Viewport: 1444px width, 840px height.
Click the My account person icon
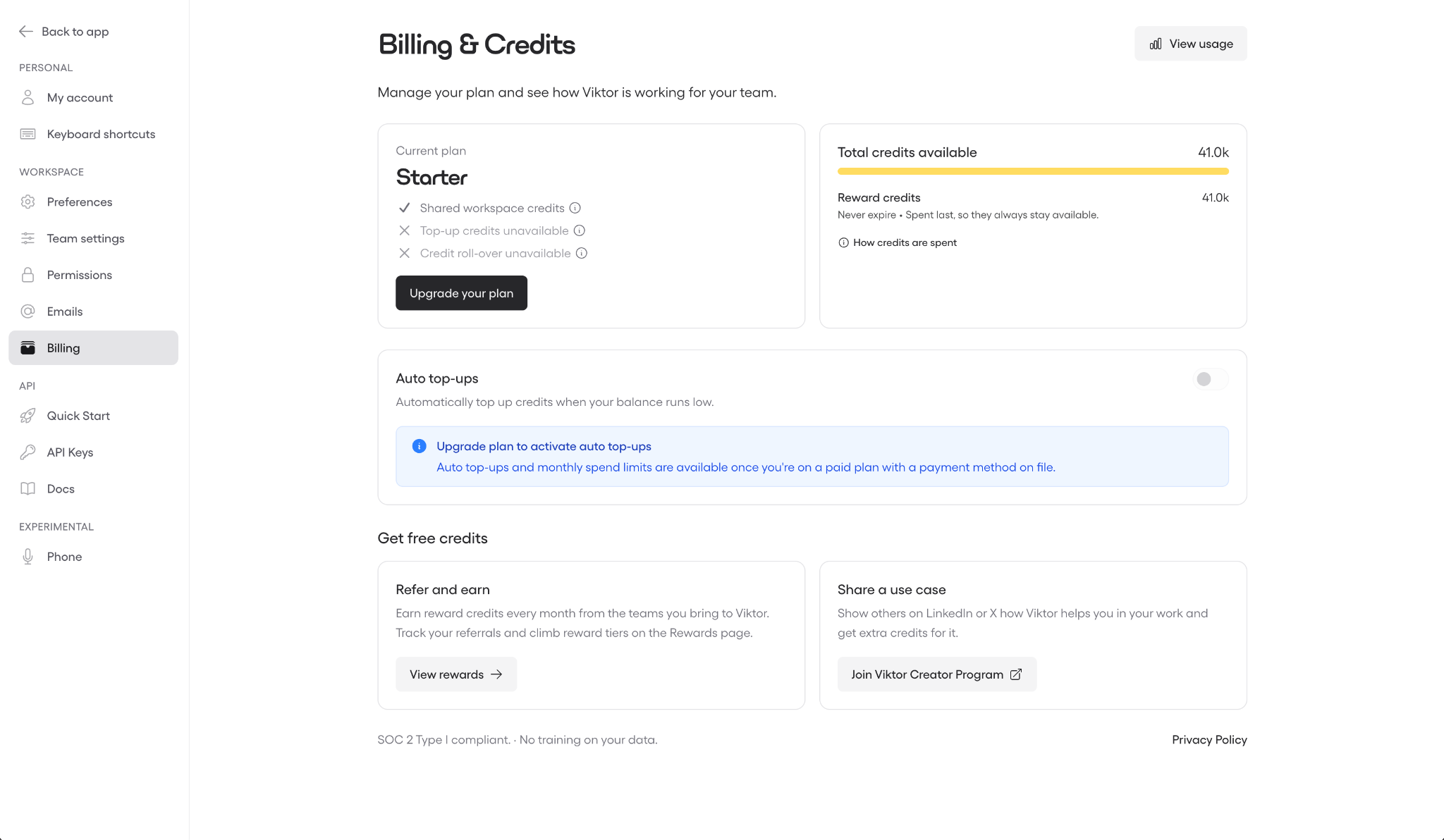point(27,97)
